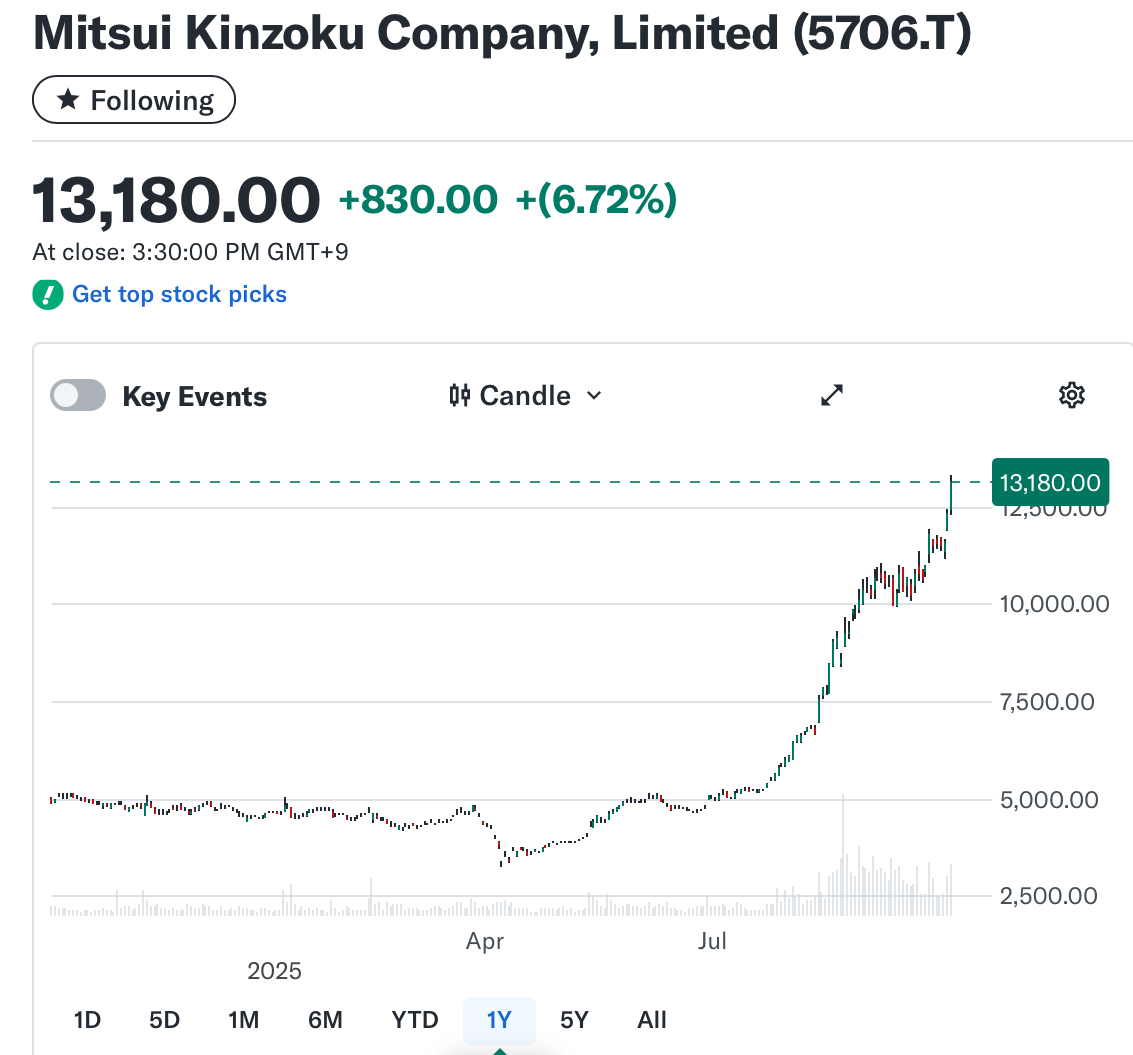The image size is (1133, 1055).
Task: Switch to the 6M range
Action: point(325,1020)
